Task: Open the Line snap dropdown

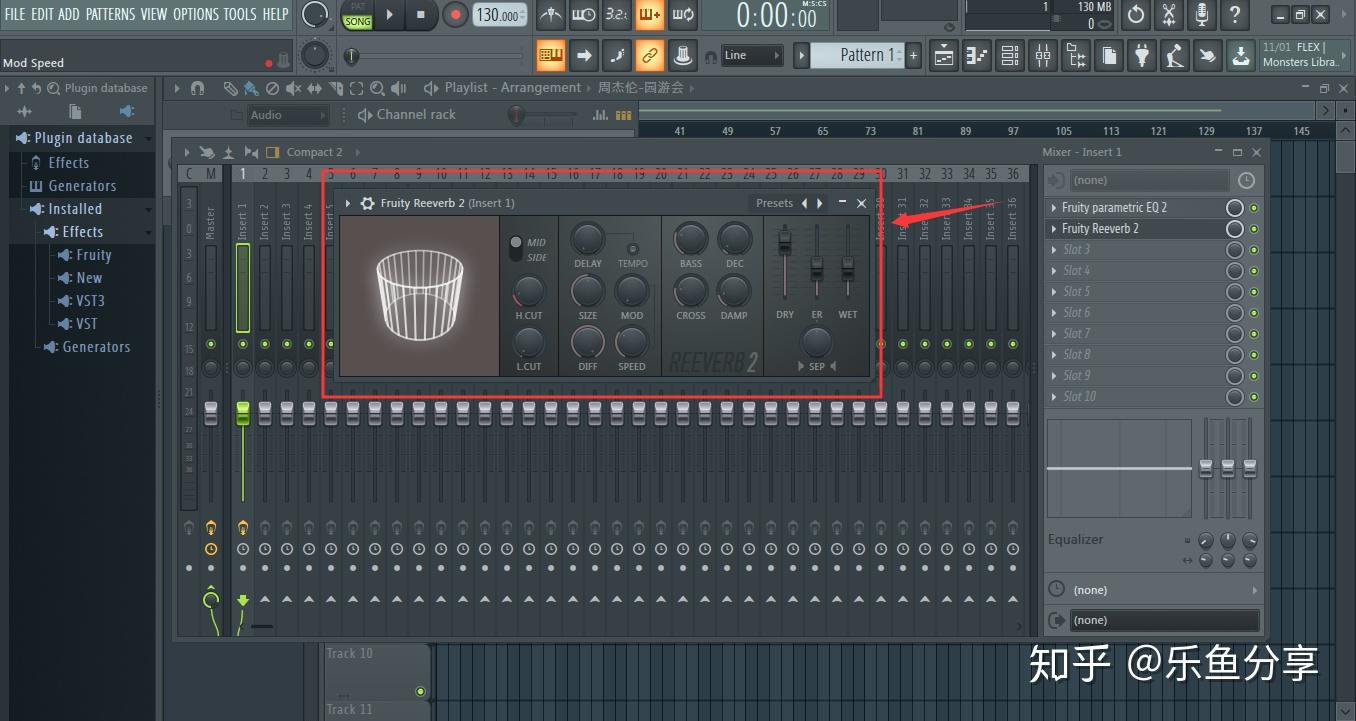Action: [x=752, y=56]
